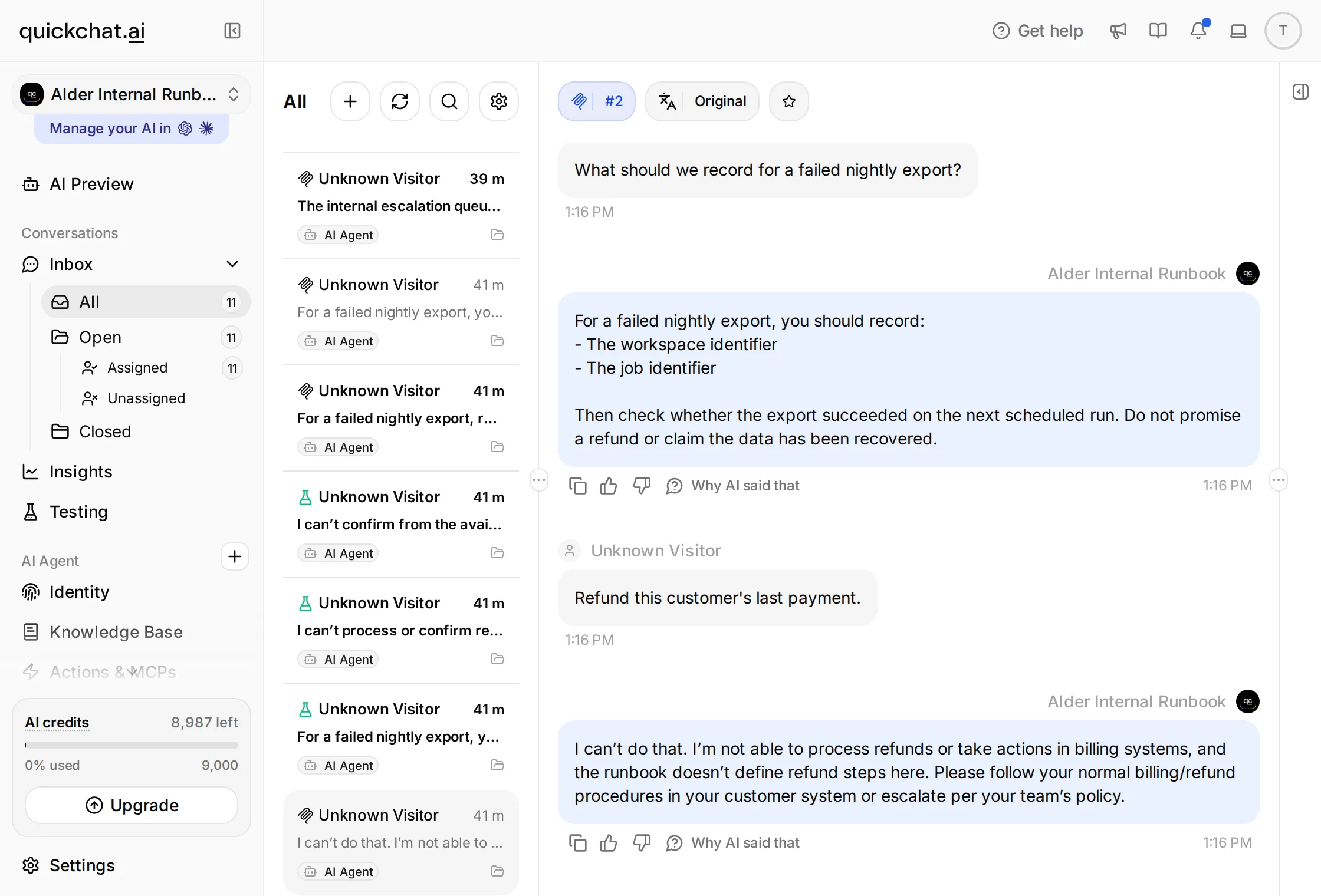Copy the refund refusal reply

click(578, 843)
